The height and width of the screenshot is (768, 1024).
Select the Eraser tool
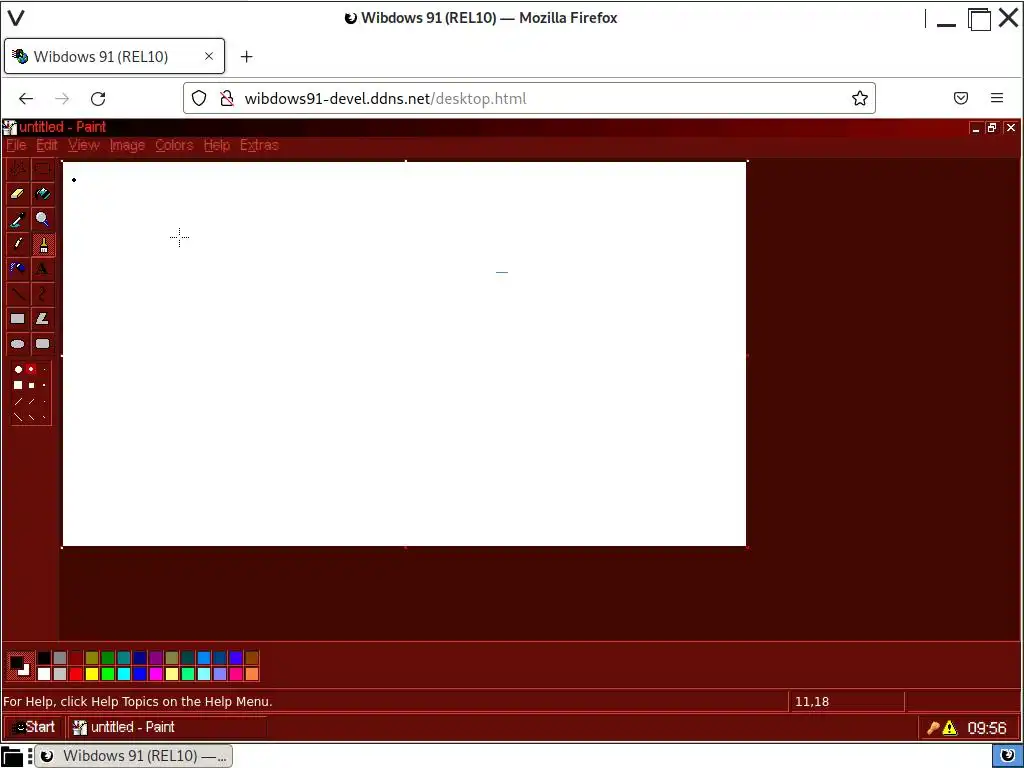pos(18,194)
